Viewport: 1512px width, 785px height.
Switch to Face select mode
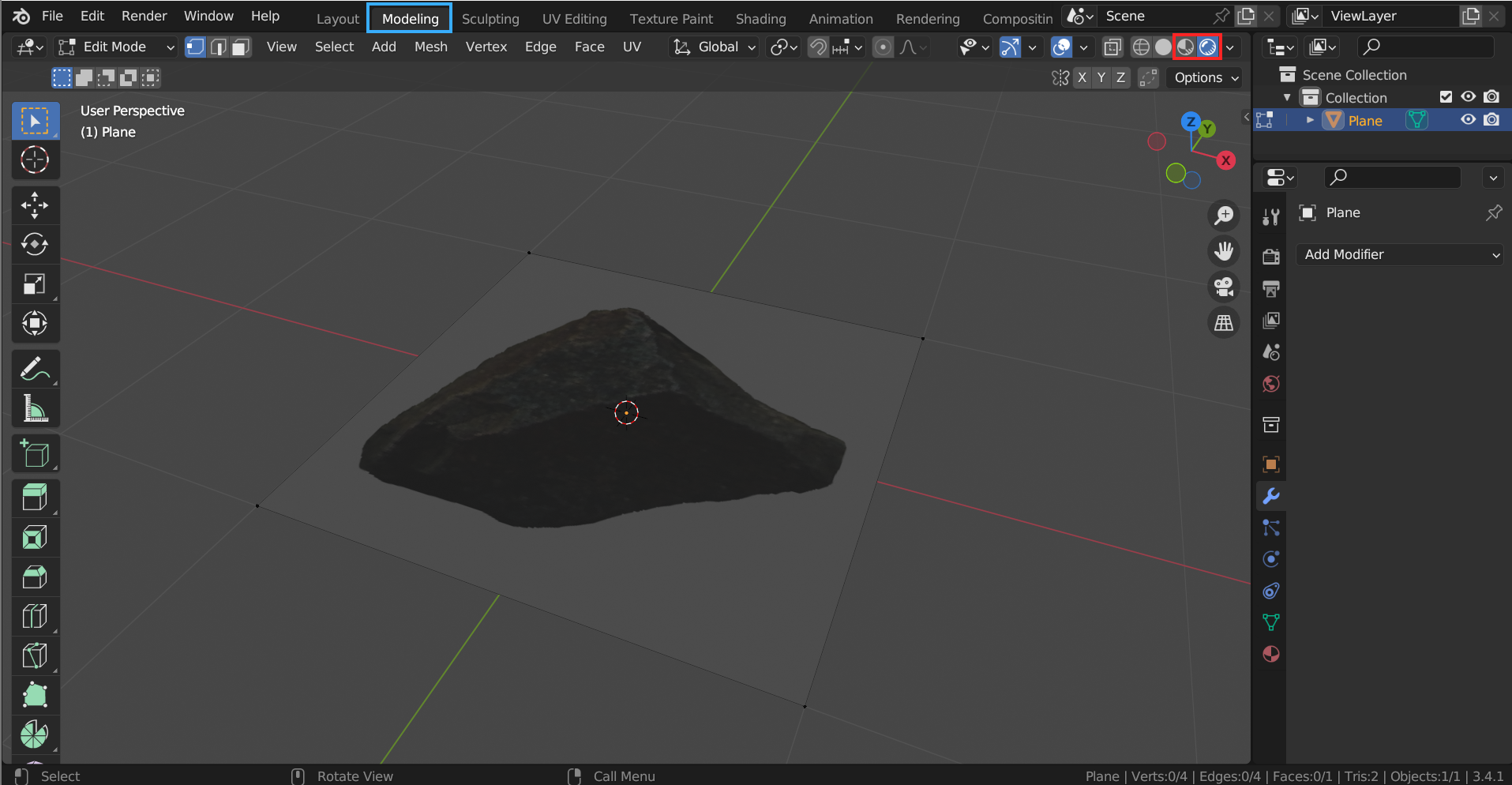click(x=239, y=47)
